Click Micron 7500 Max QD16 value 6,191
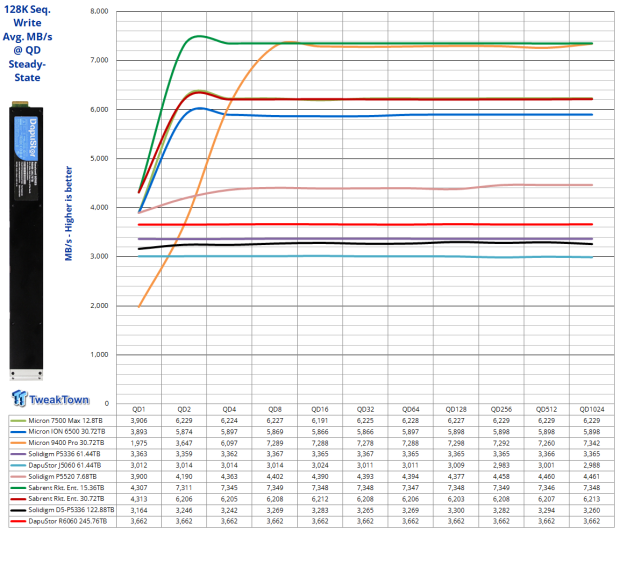The width and height of the screenshot is (620, 568). [320, 420]
